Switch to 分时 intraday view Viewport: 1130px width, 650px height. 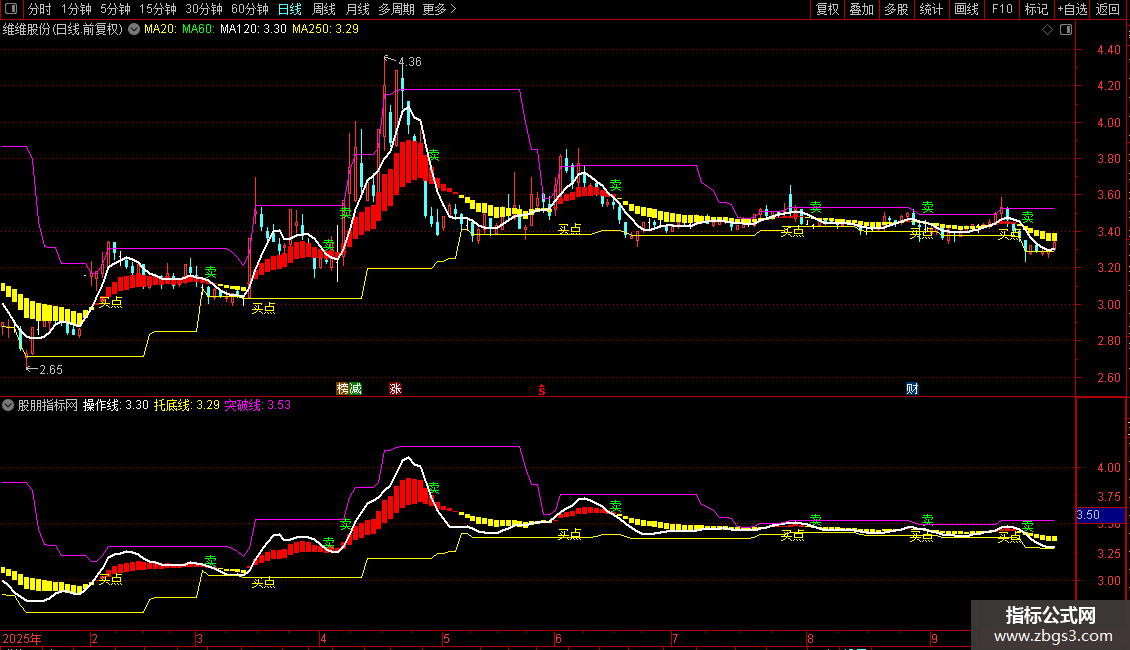tap(40, 9)
